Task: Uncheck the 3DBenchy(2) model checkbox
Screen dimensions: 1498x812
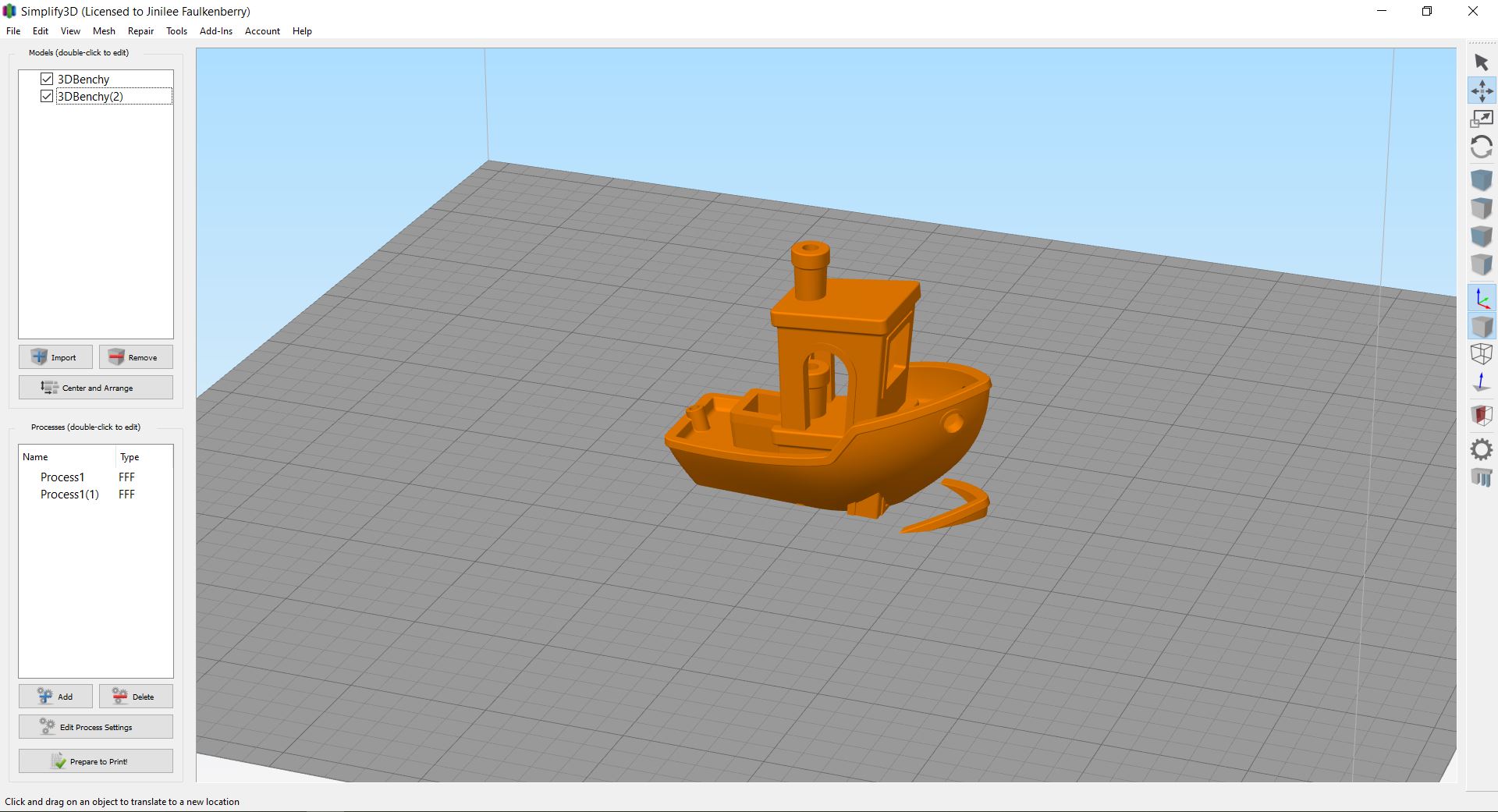Action: 47,96
